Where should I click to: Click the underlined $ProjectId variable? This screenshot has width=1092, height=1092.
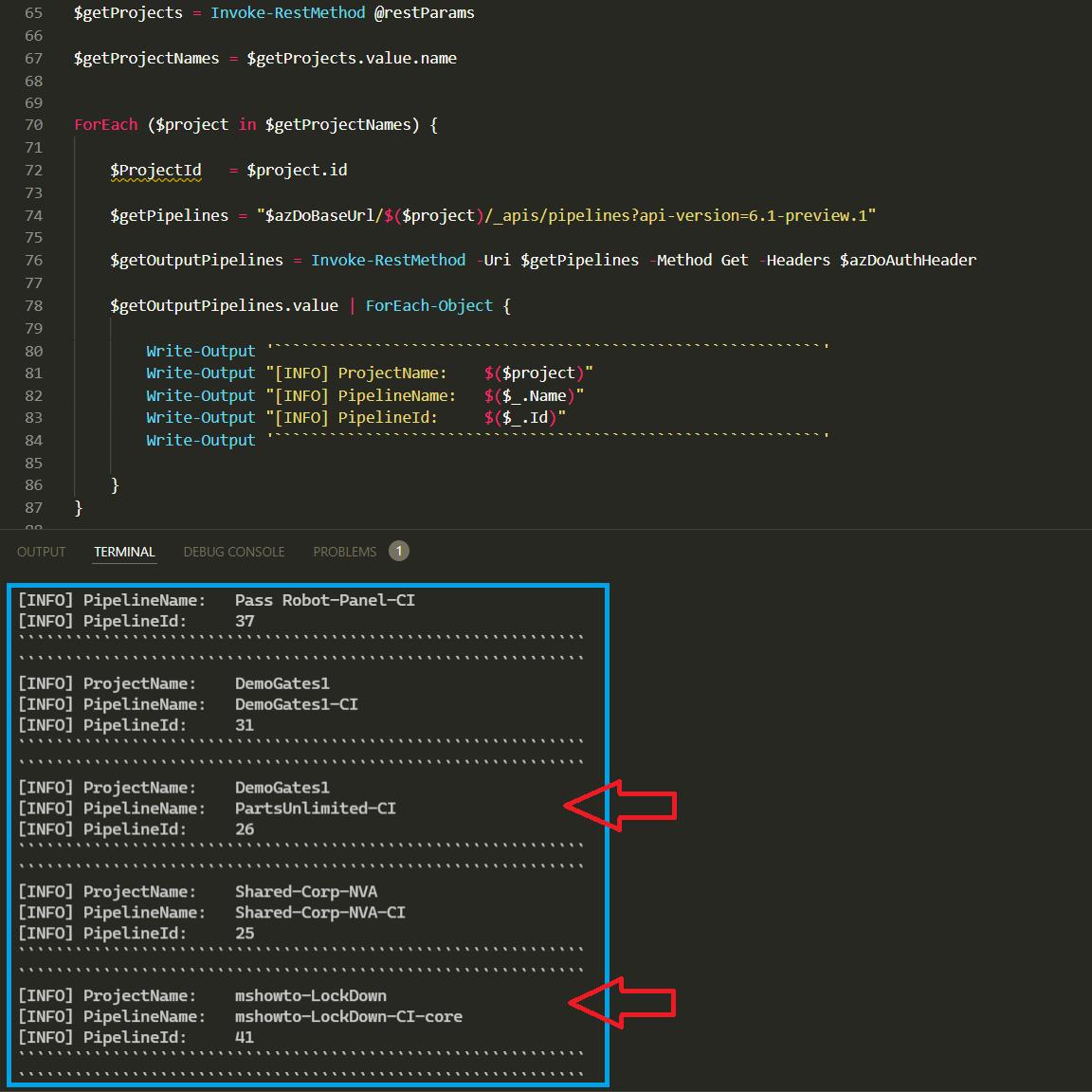coord(155,171)
